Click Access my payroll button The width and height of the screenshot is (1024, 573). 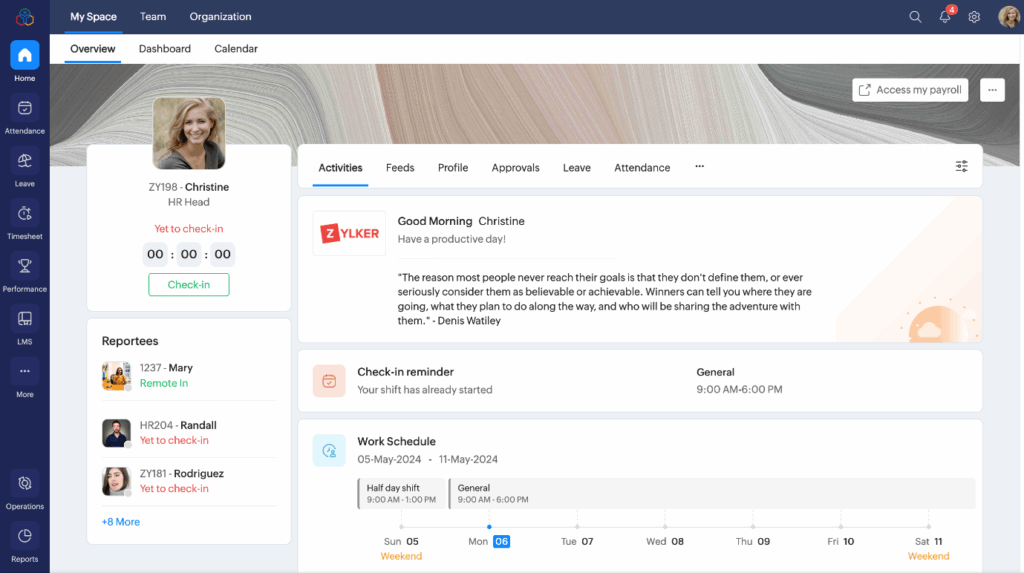click(x=910, y=90)
